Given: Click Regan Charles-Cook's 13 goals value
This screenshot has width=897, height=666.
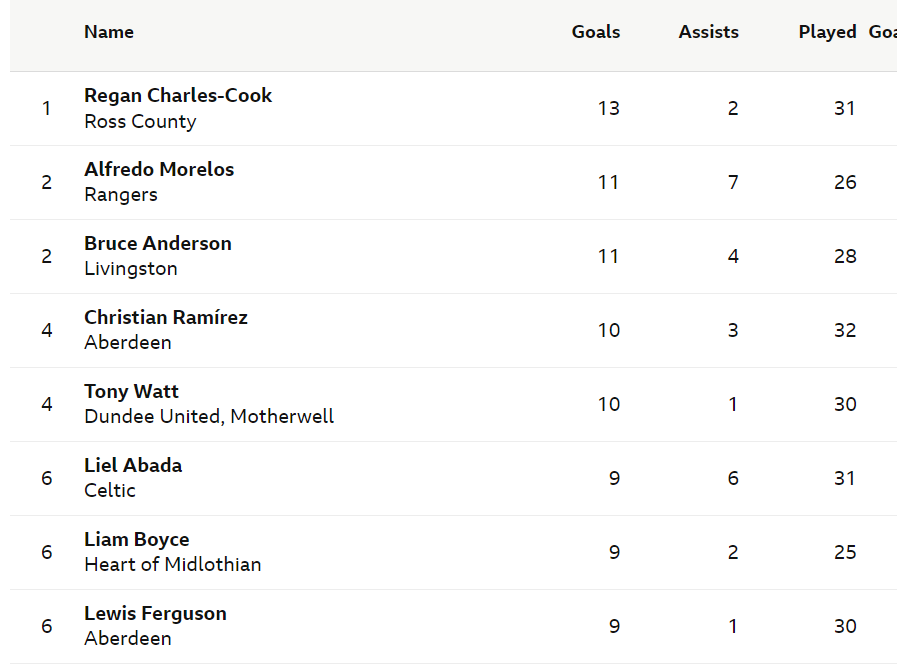Looking at the screenshot, I should coord(609,108).
